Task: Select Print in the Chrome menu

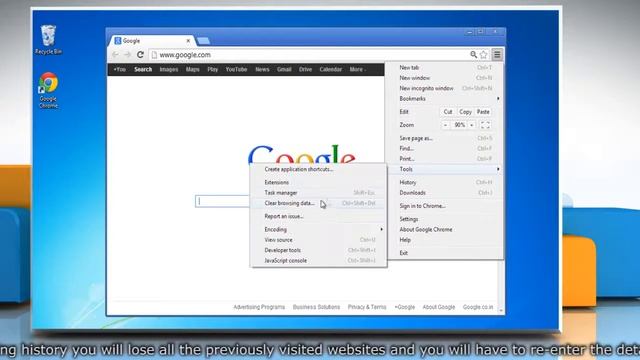Action: 445,159
